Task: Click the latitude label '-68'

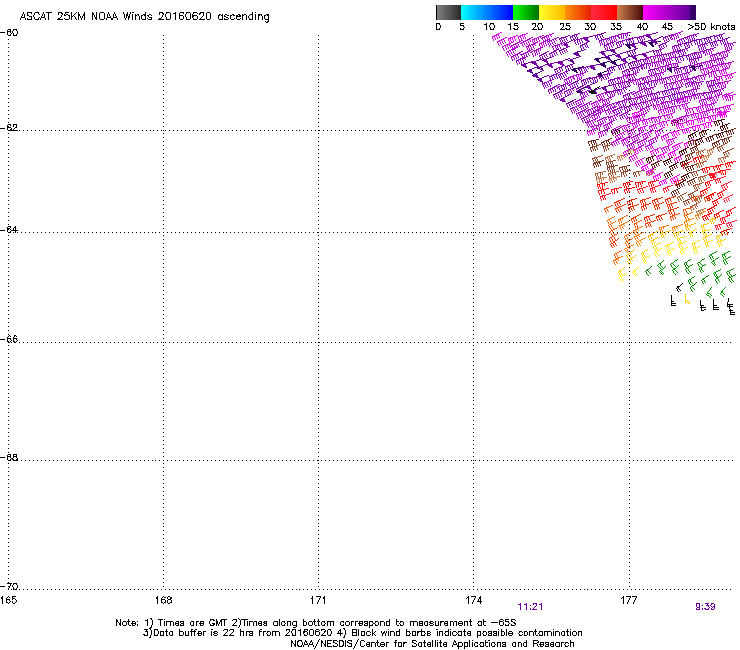Action: [x=9, y=457]
